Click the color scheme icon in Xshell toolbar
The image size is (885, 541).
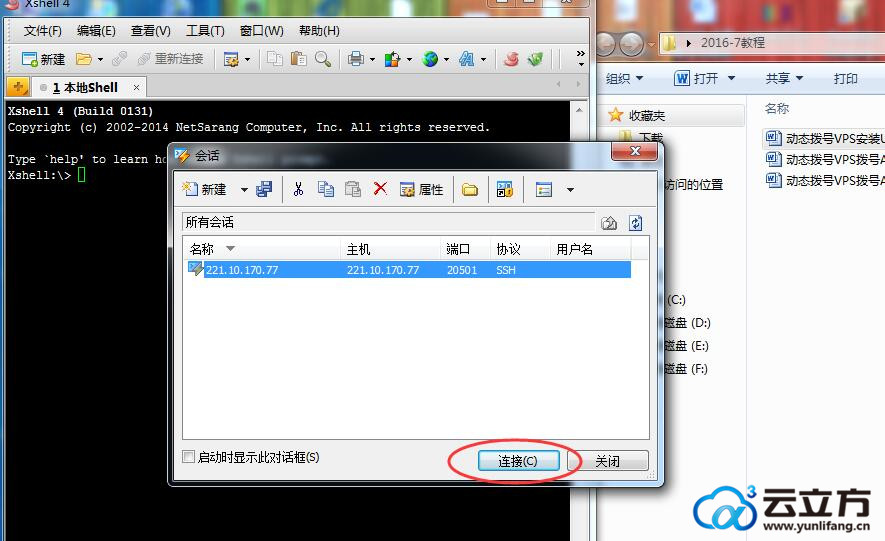click(392, 59)
